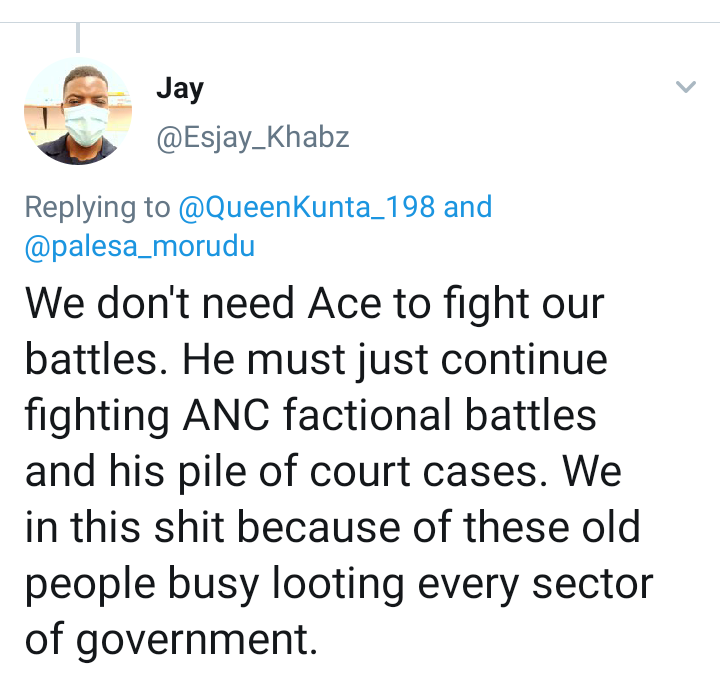Tap the grey "Replying to" label
The width and height of the screenshot is (720, 673).
[97, 207]
